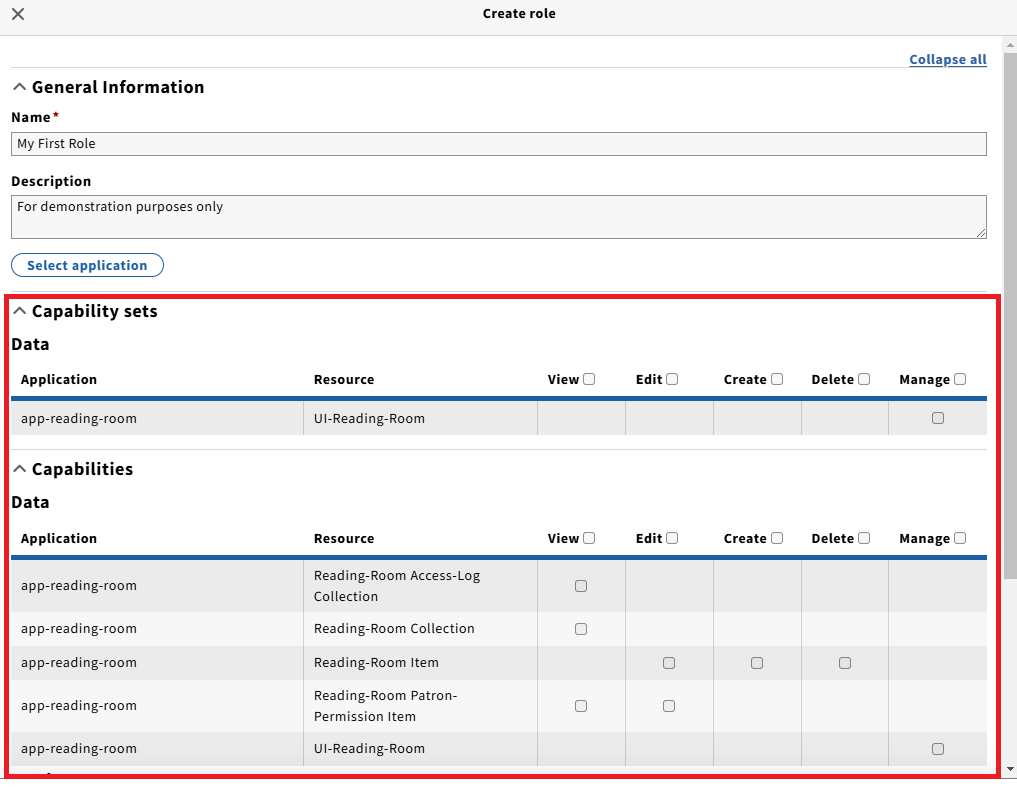Enable Edit for Reading-Room Patron-Permission Item
1017x789 pixels.
click(x=669, y=706)
